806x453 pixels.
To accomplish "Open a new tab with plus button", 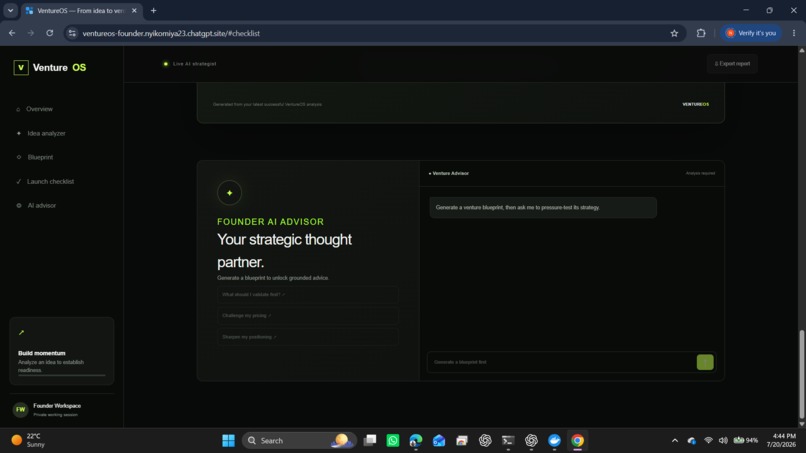I will click(x=153, y=10).
